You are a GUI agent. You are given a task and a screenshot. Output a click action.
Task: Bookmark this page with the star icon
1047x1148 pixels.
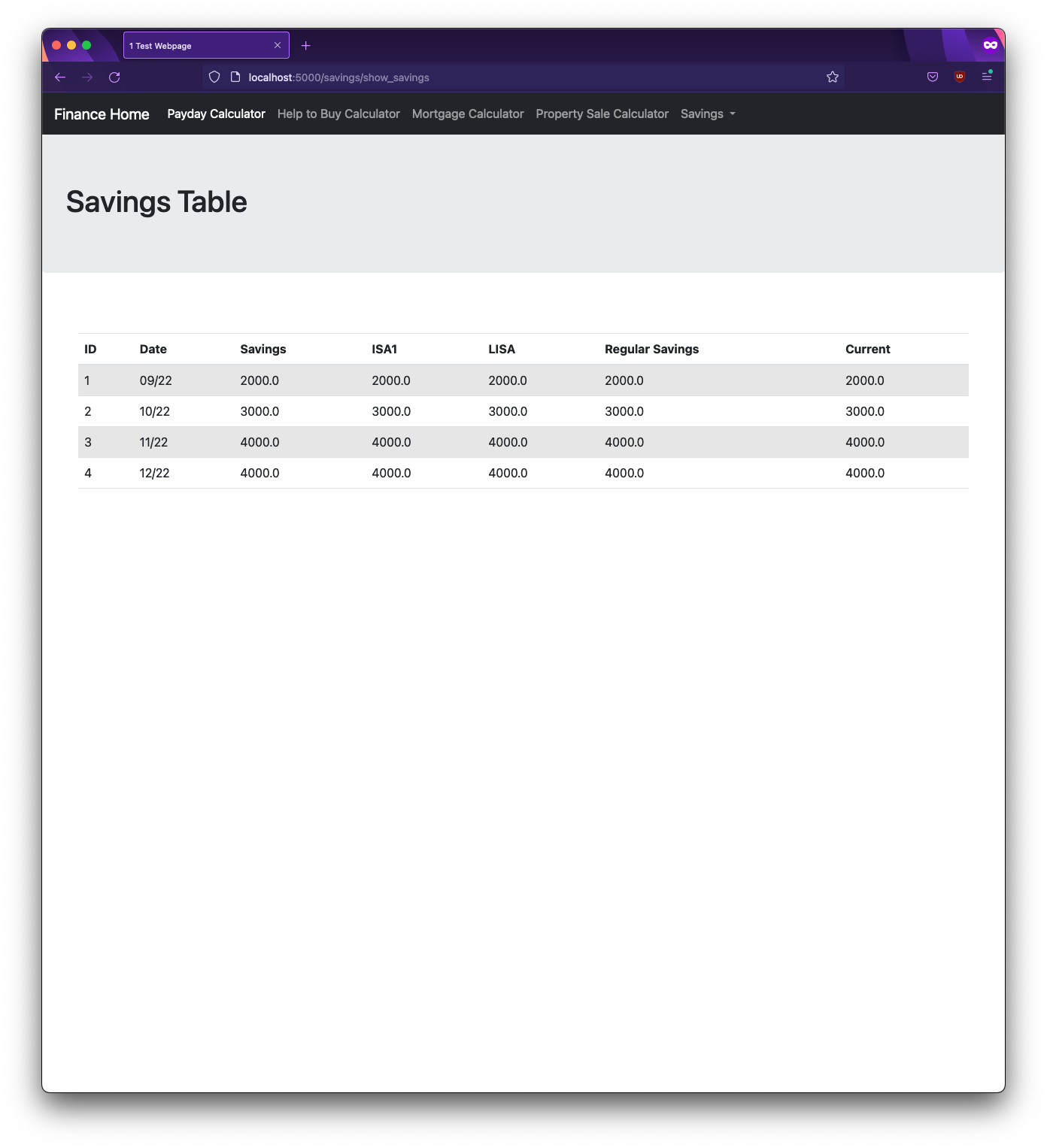[x=832, y=77]
